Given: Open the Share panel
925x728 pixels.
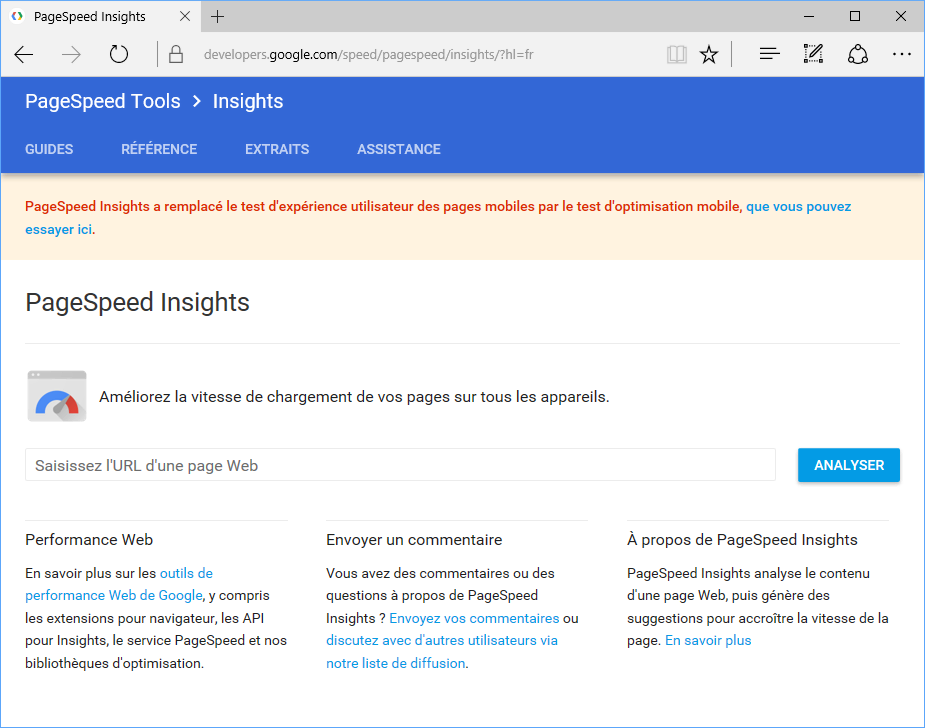Looking at the screenshot, I should 857,54.
